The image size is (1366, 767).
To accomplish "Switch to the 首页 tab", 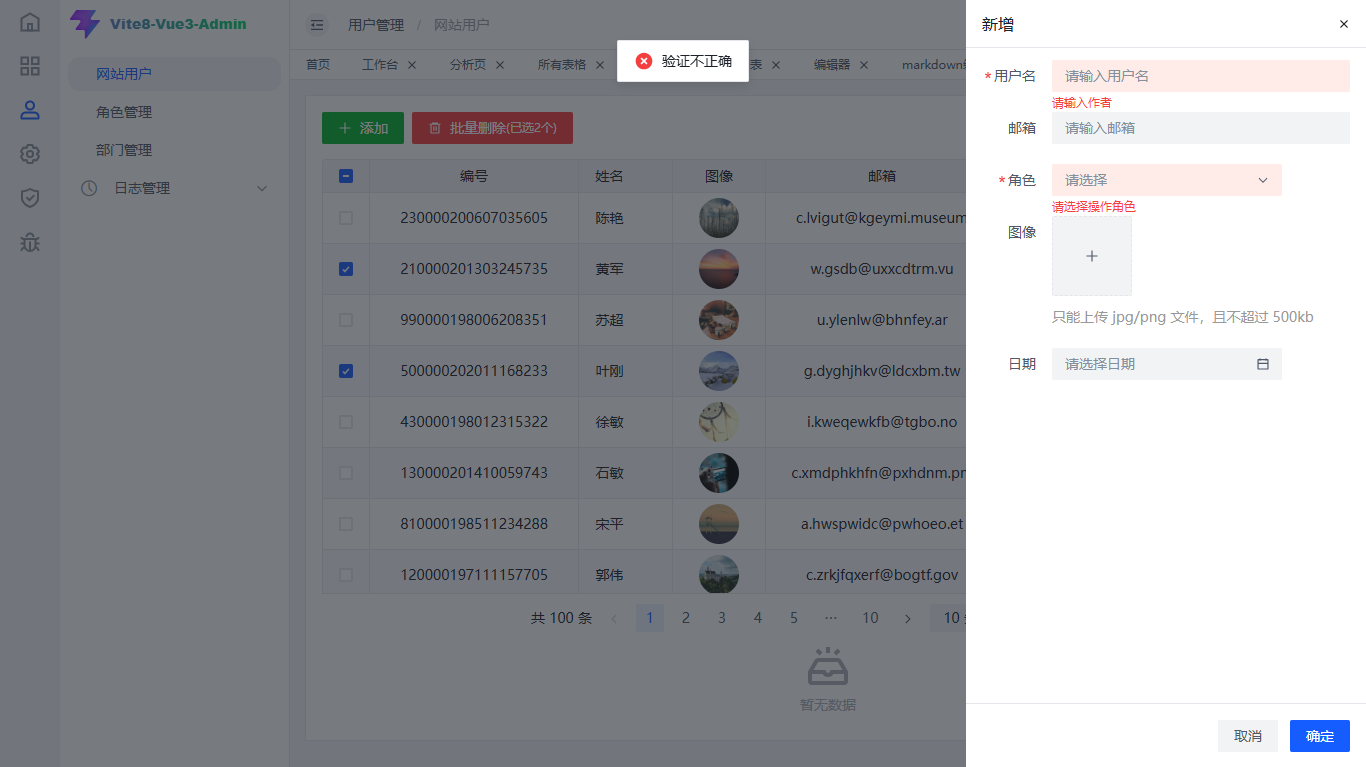I will [318, 65].
